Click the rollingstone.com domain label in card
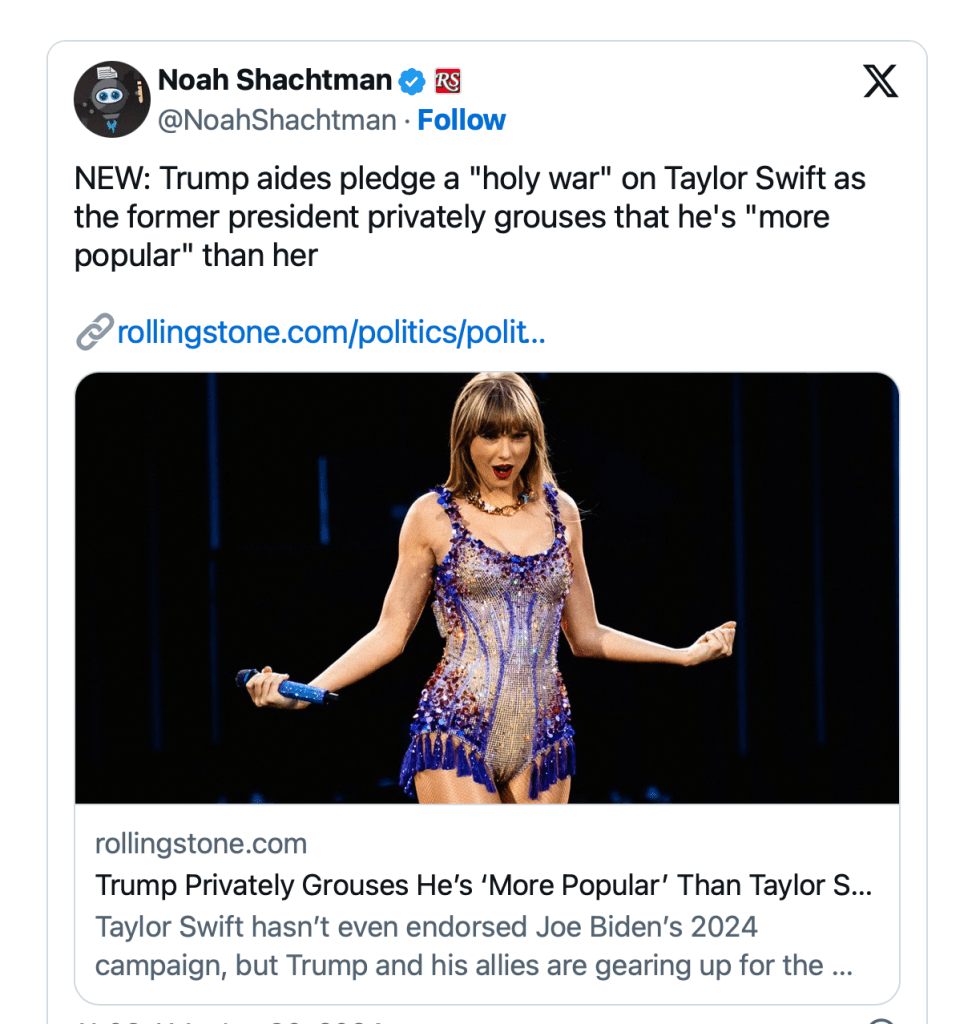976x1024 pixels. click(200, 843)
